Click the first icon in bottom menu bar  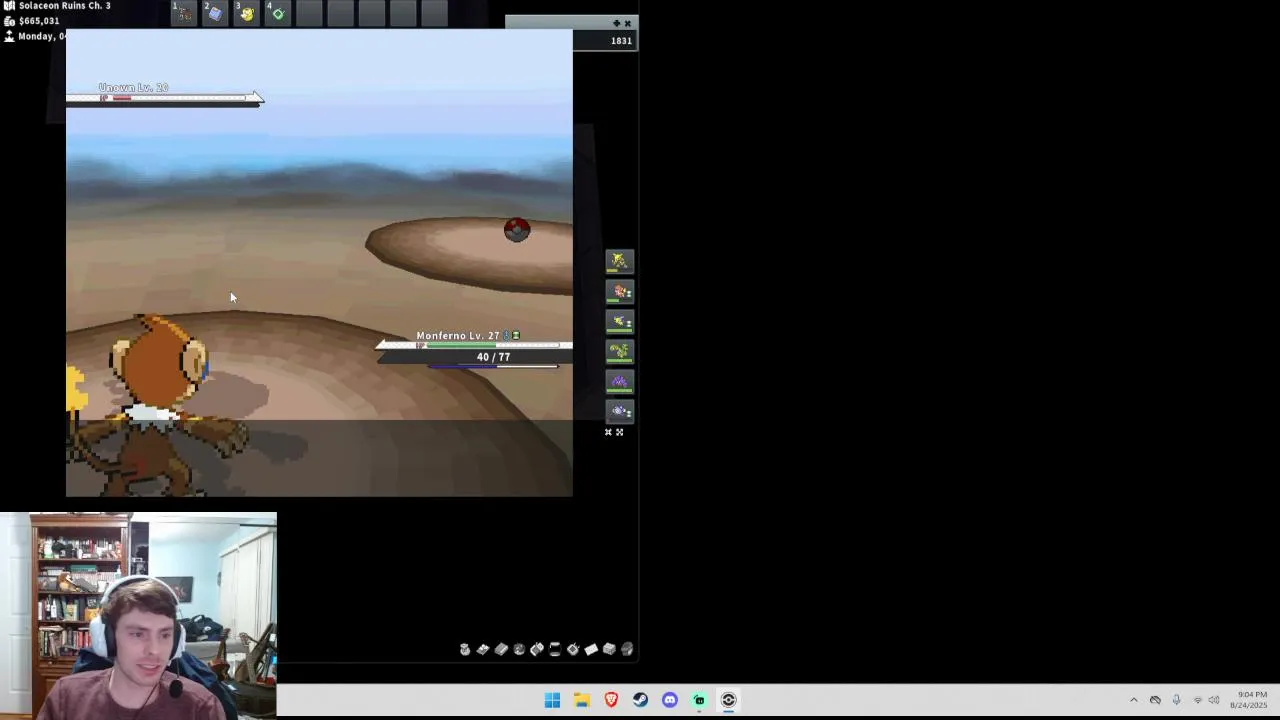tap(465, 649)
